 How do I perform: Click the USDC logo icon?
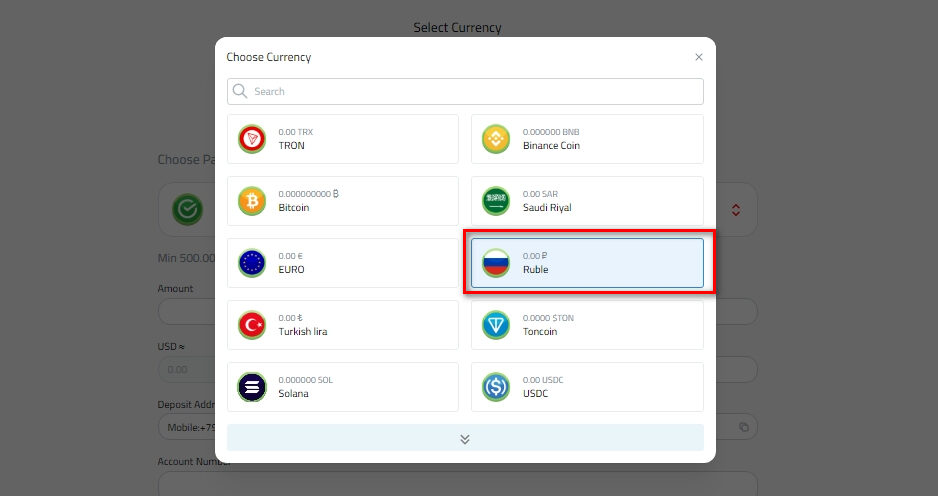click(x=496, y=387)
